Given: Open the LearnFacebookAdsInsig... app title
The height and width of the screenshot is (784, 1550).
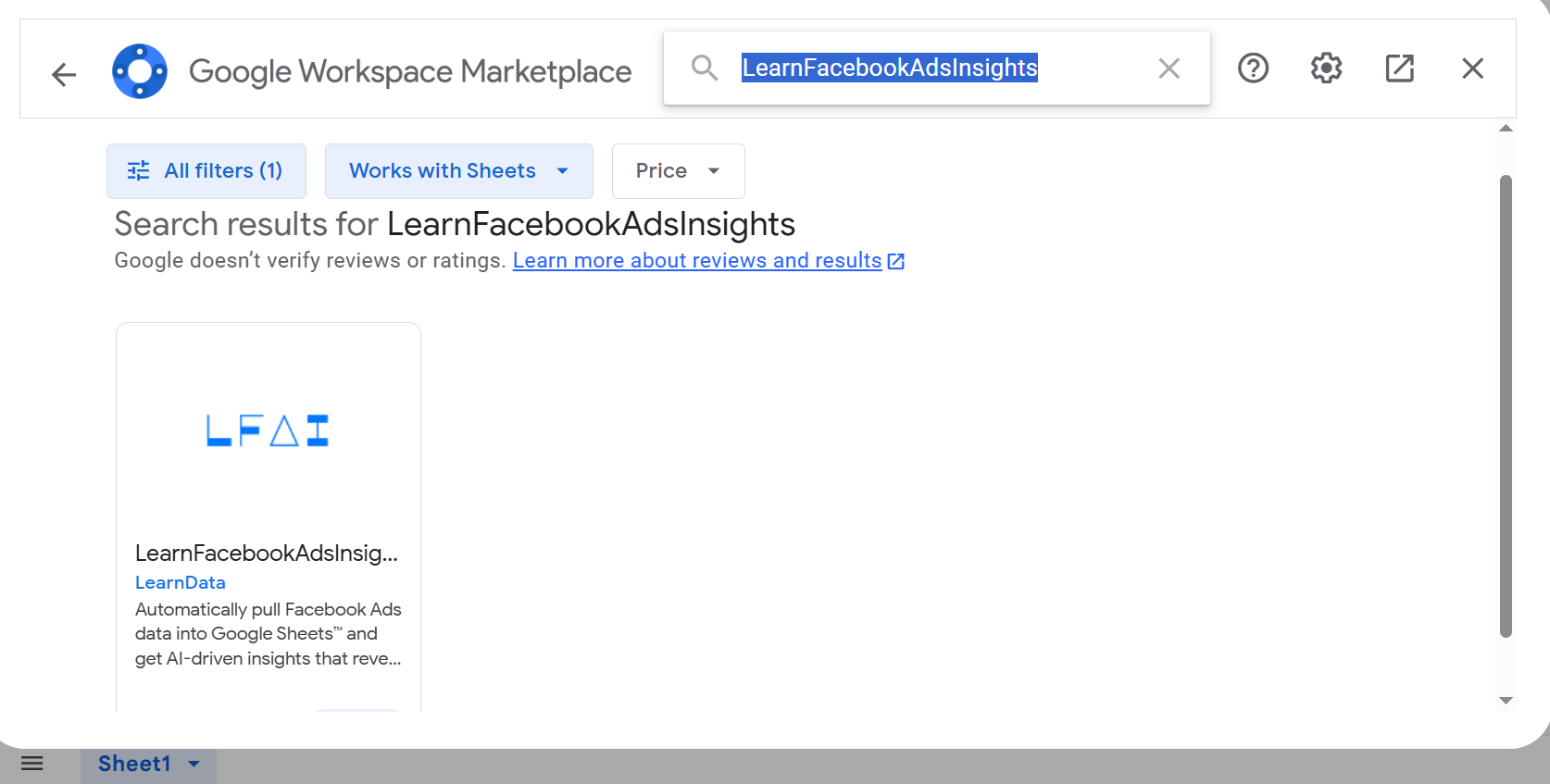Looking at the screenshot, I should [267, 553].
